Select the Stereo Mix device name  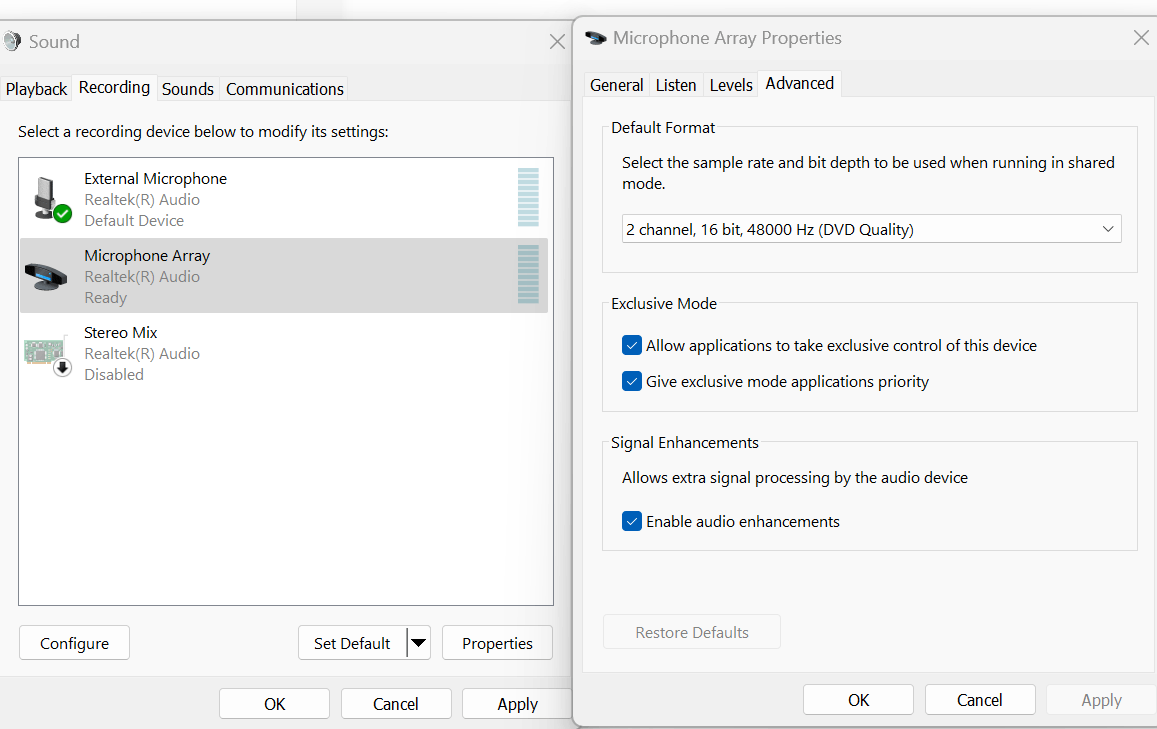121,333
